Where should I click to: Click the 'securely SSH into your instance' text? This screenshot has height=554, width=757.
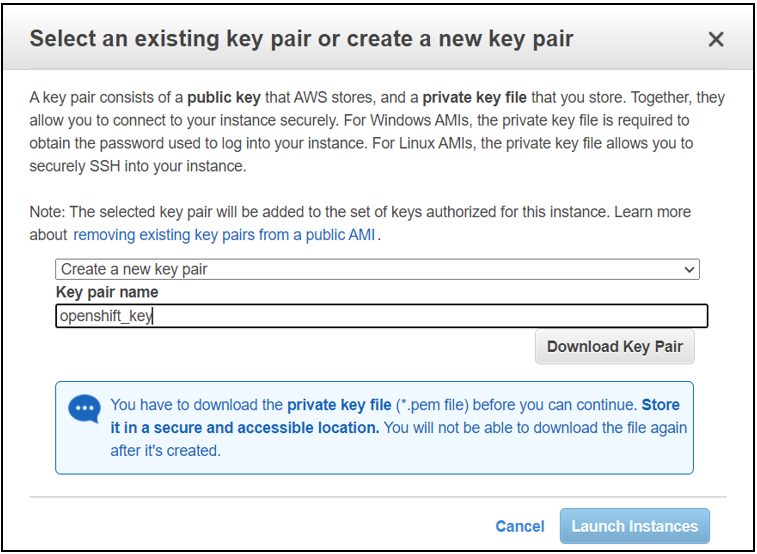(x=138, y=166)
